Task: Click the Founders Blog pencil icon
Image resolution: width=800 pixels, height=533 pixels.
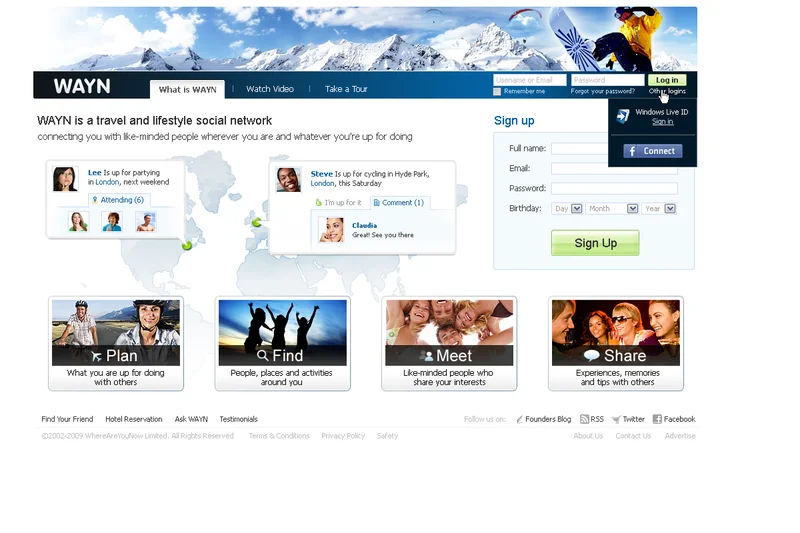Action: coord(520,420)
